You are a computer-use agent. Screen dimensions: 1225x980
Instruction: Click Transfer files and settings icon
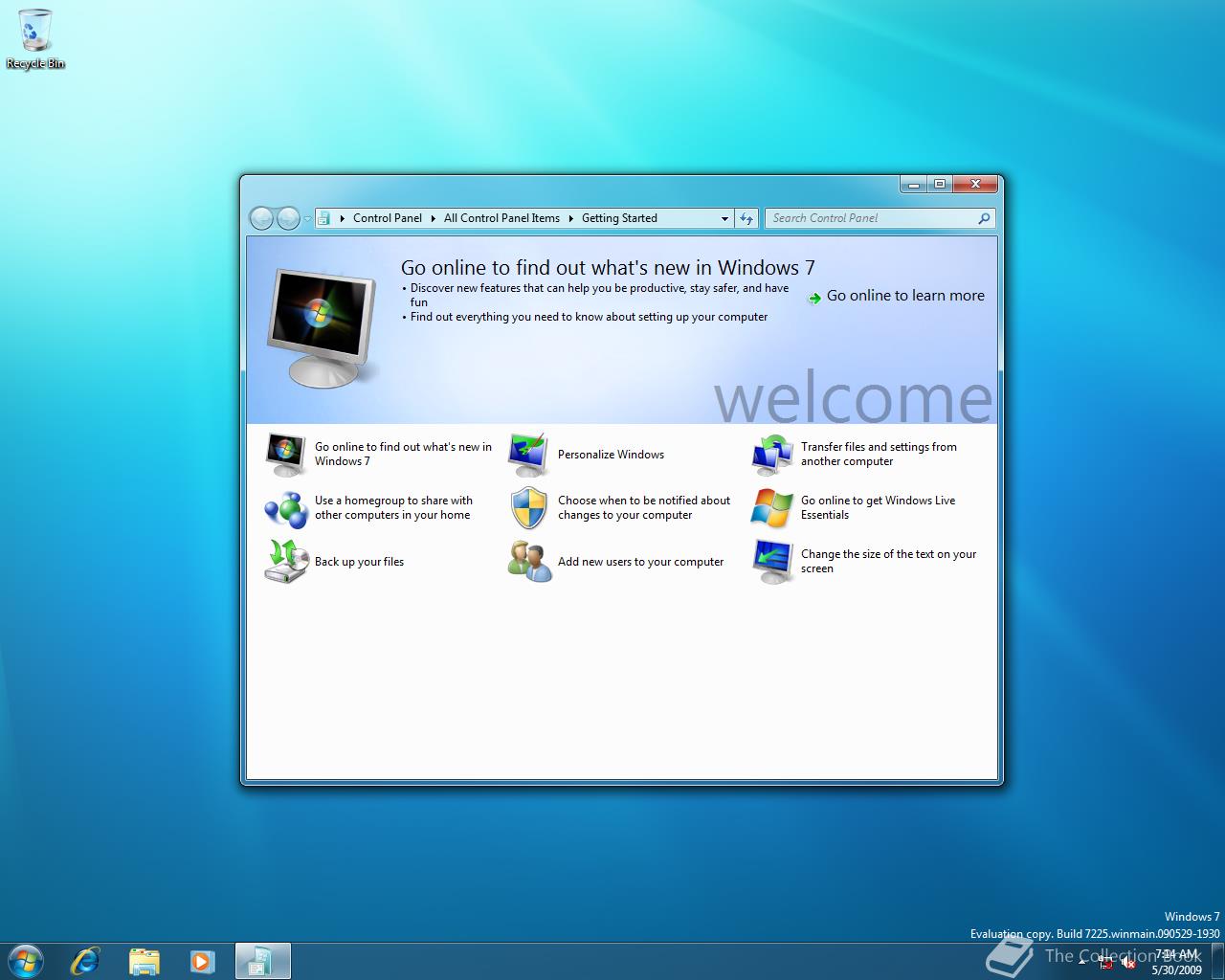pos(771,454)
